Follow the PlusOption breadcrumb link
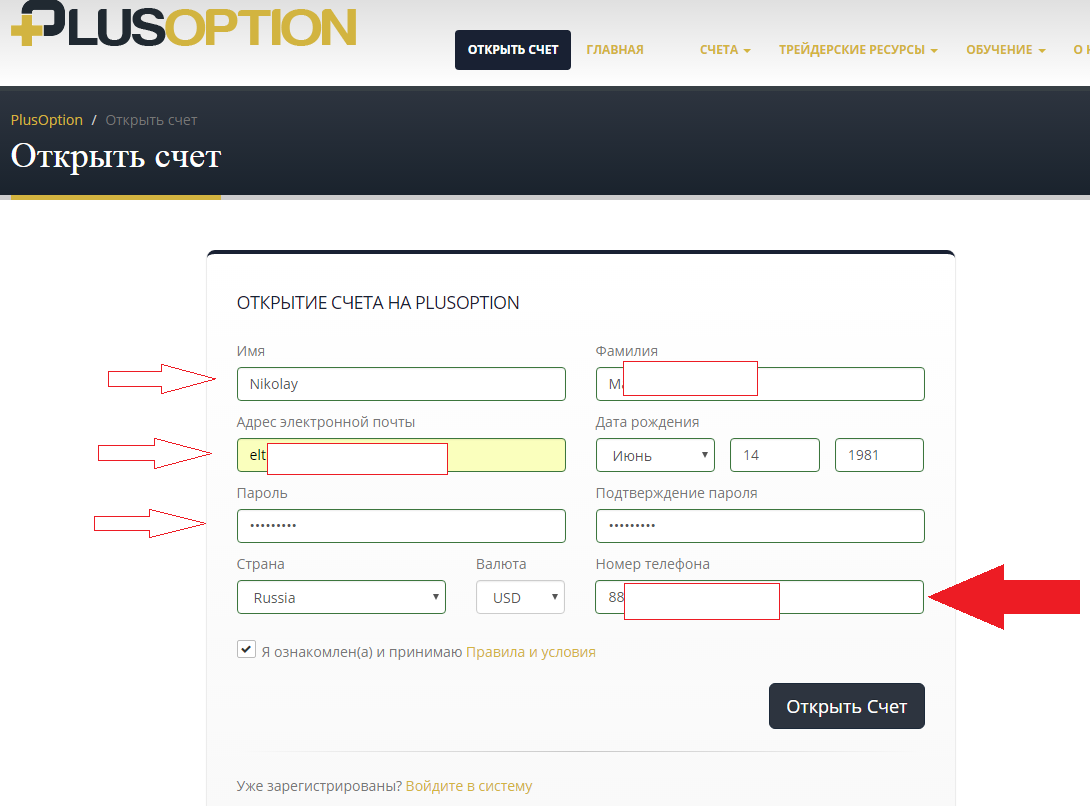 point(47,120)
